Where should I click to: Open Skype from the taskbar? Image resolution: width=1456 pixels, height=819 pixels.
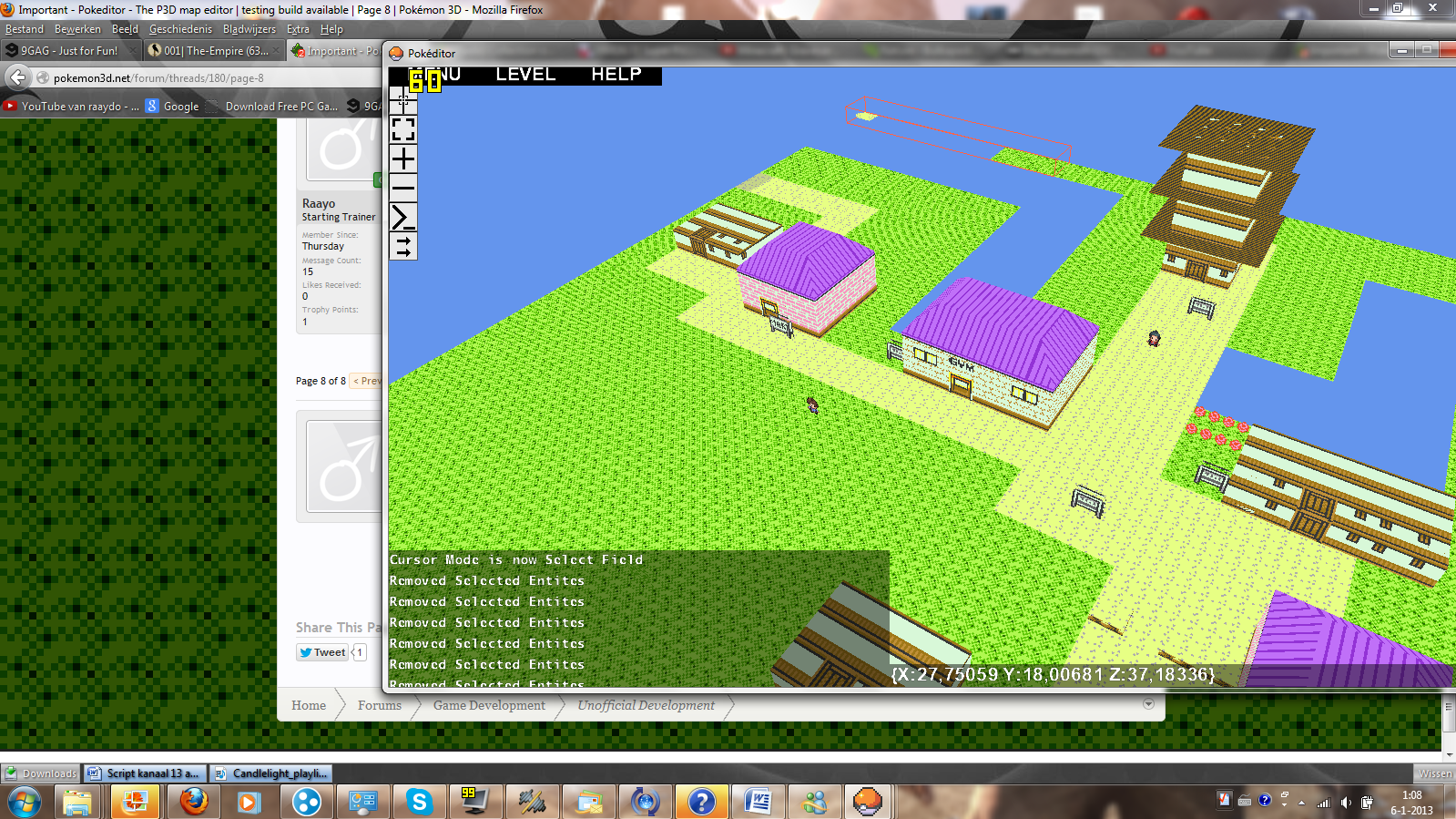(419, 802)
